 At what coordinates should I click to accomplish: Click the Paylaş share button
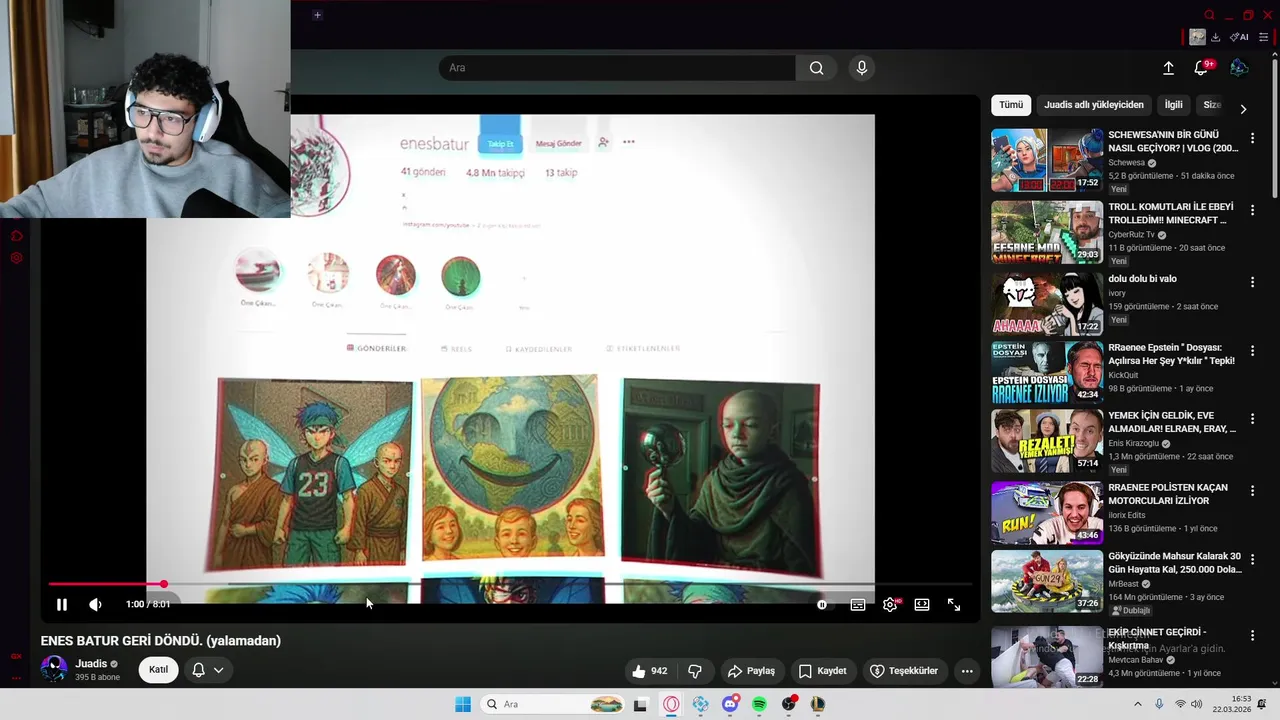751,671
